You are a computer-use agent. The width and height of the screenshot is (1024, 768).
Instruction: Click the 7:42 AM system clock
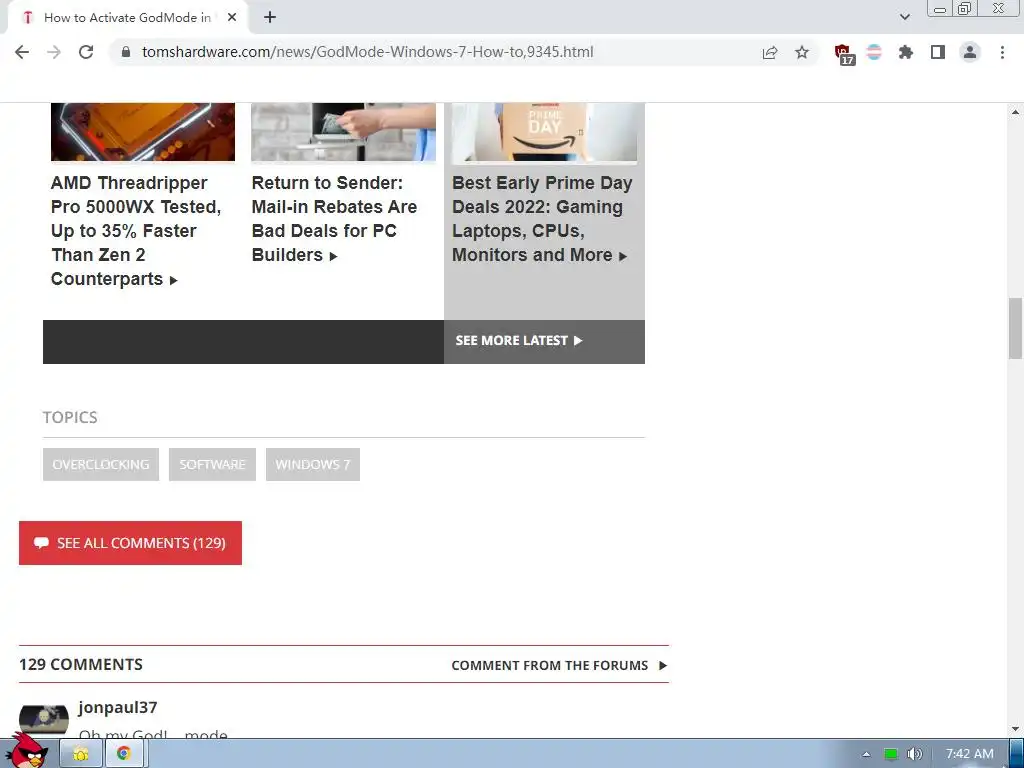970,754
